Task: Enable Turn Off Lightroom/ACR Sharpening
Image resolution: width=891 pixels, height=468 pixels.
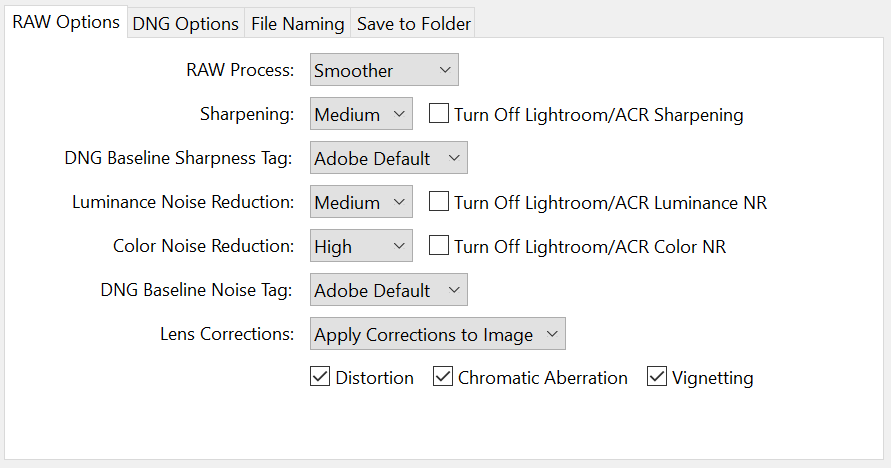Action: pyautogui.click(x=438, y=115)
